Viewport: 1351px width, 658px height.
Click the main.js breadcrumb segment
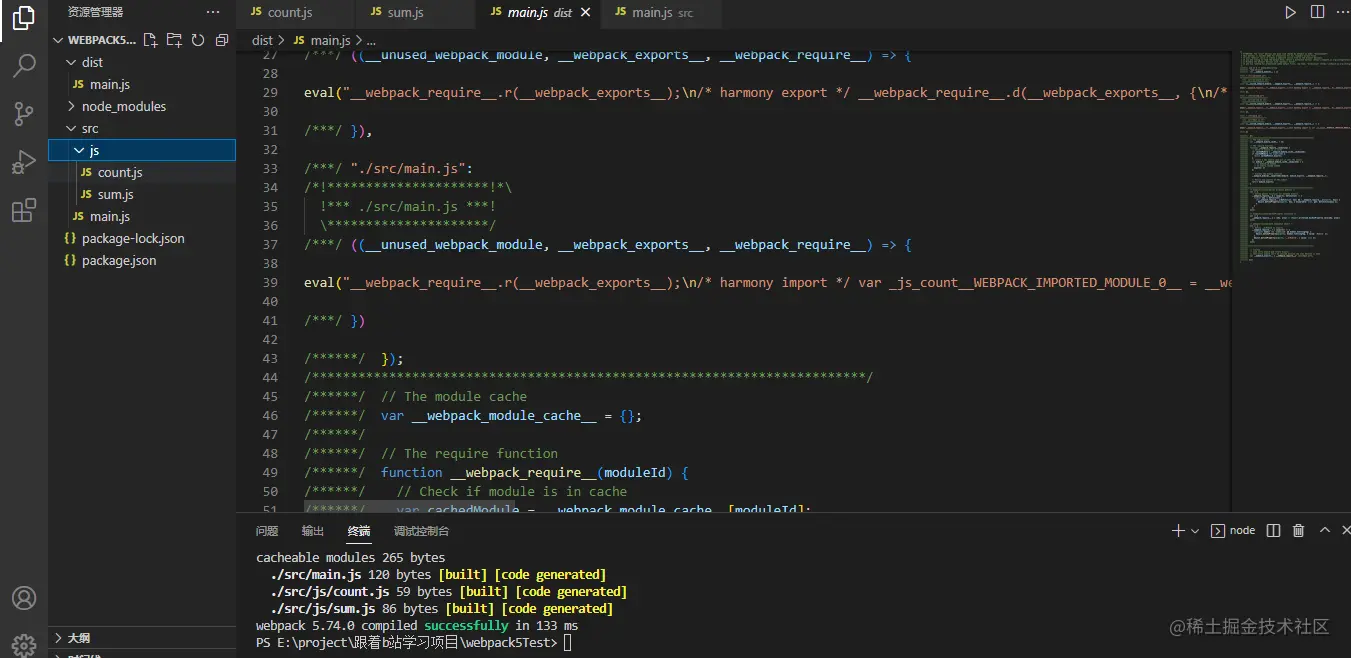click(321, 40)
